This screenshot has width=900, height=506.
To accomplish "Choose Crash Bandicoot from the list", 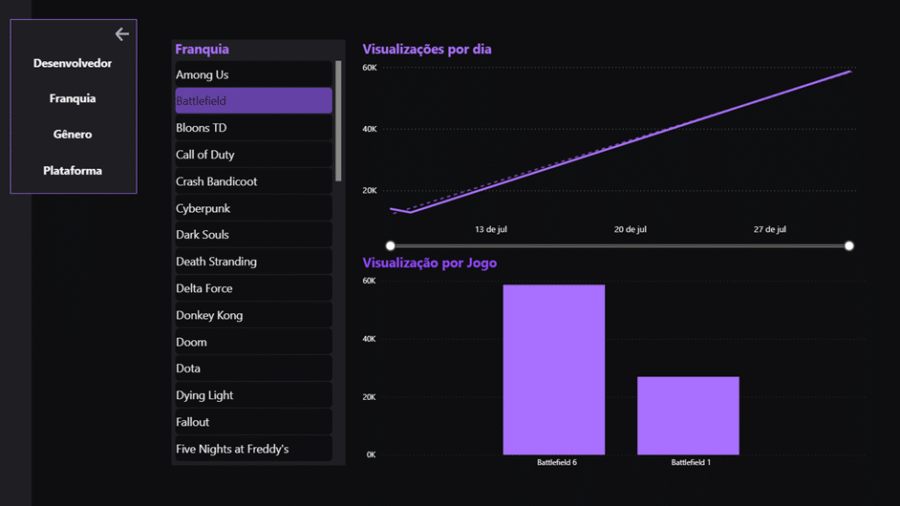I will (x=253, y=182).
